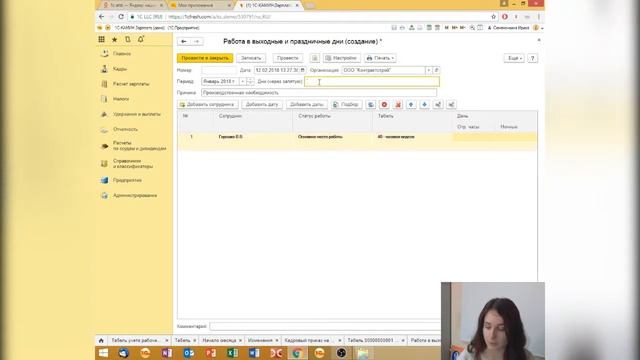Open Favorites star icon in sidebar
This screenshot has width=640, height=360.
[x=114, y=39]
